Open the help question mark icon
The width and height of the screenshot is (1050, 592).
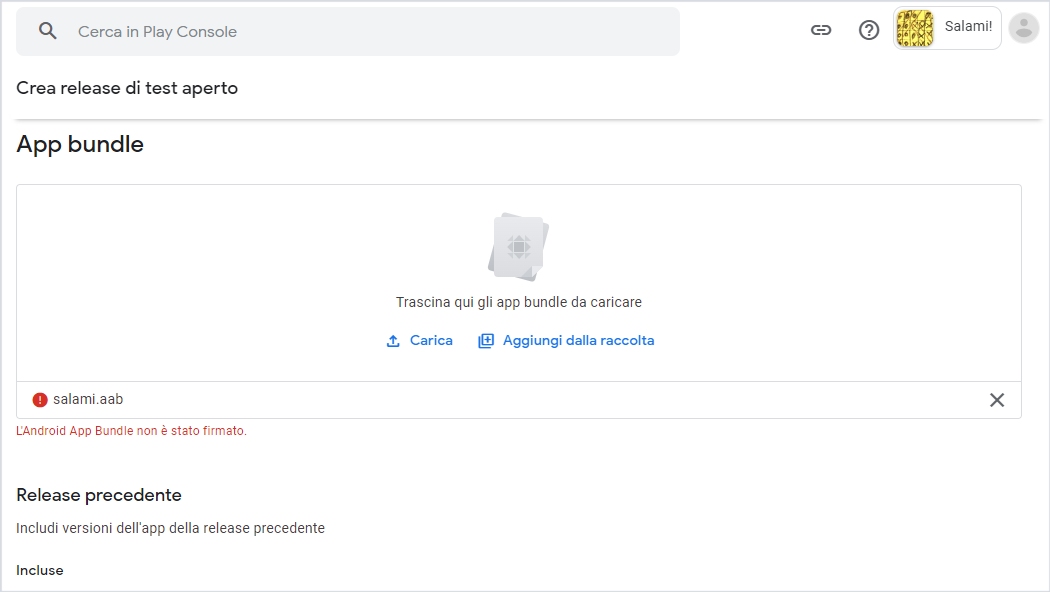click(869, 30)
